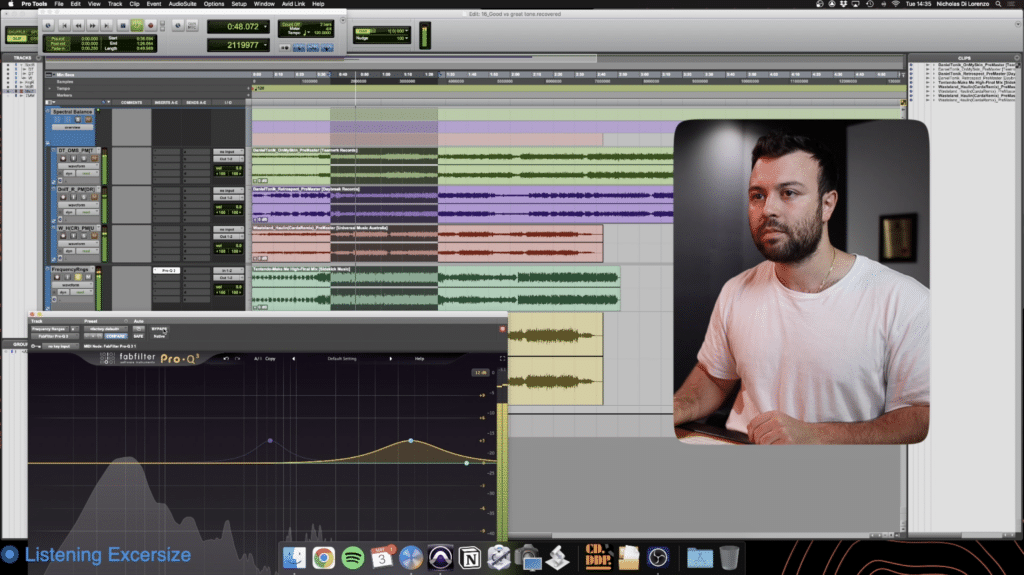Screen dimensions: 1024x575
Task: Open the DT_OMS_PM waveform view selector
Action: 78,166
